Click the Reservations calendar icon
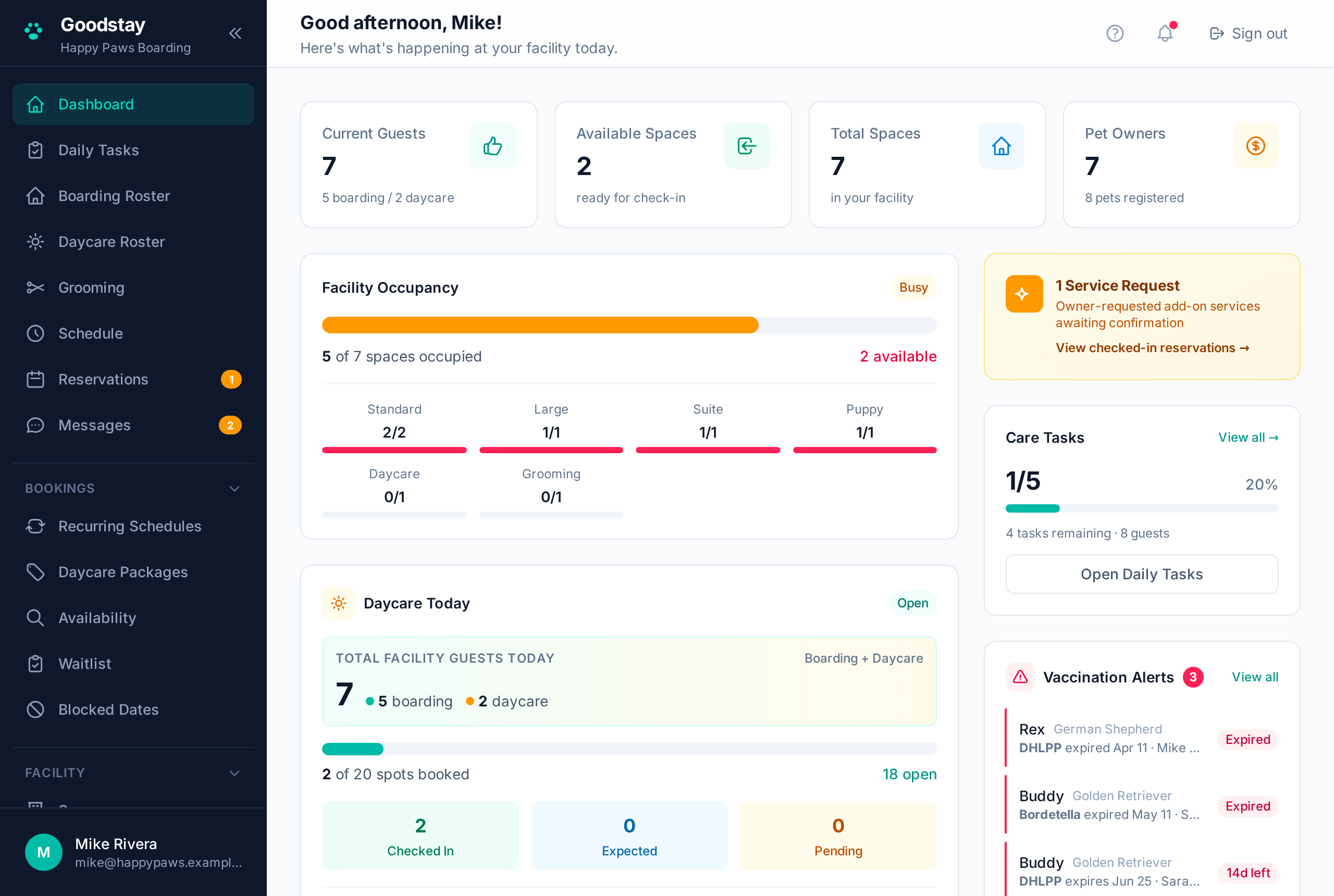The image size is (1334, 896). coord(35,379)
